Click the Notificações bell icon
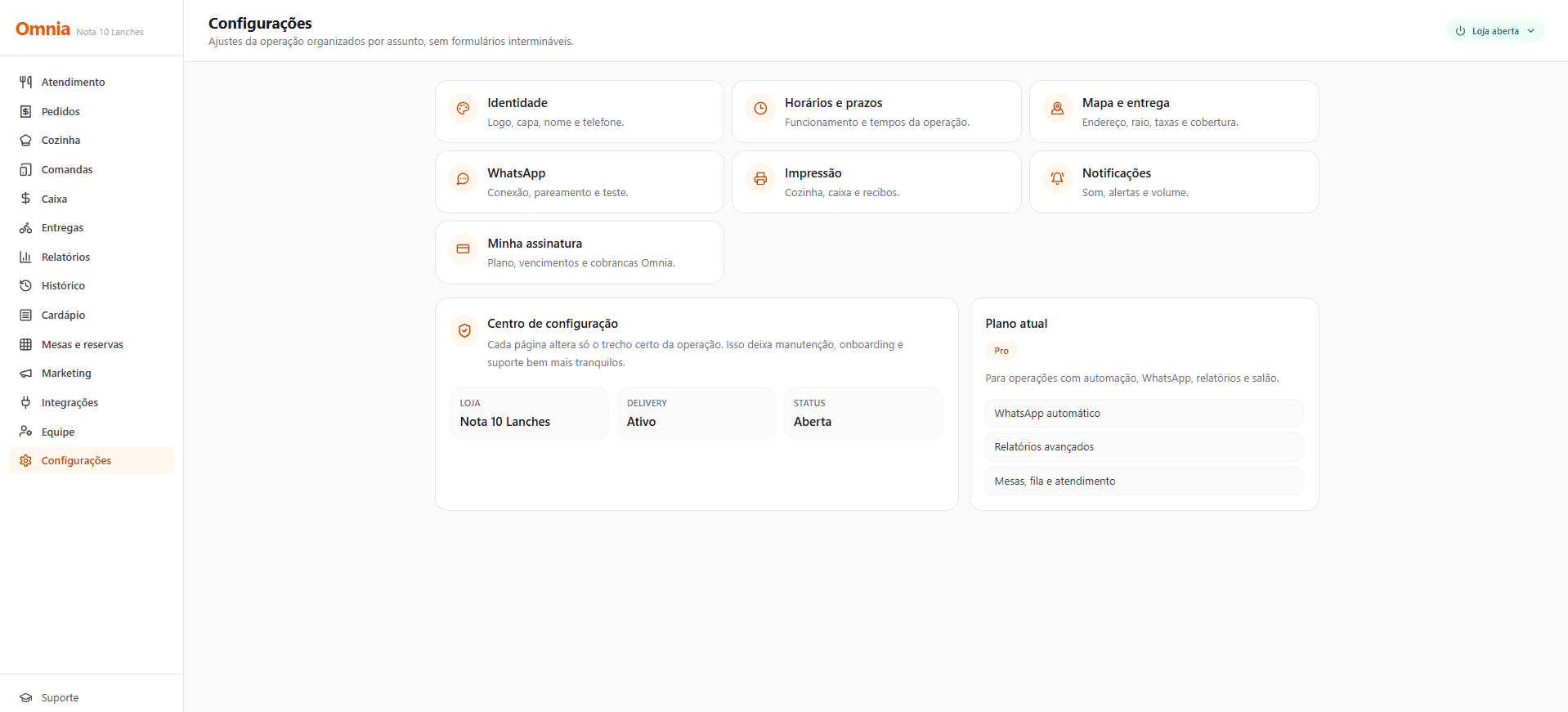The image size is (1568, 712). [x=1057, y=178]
